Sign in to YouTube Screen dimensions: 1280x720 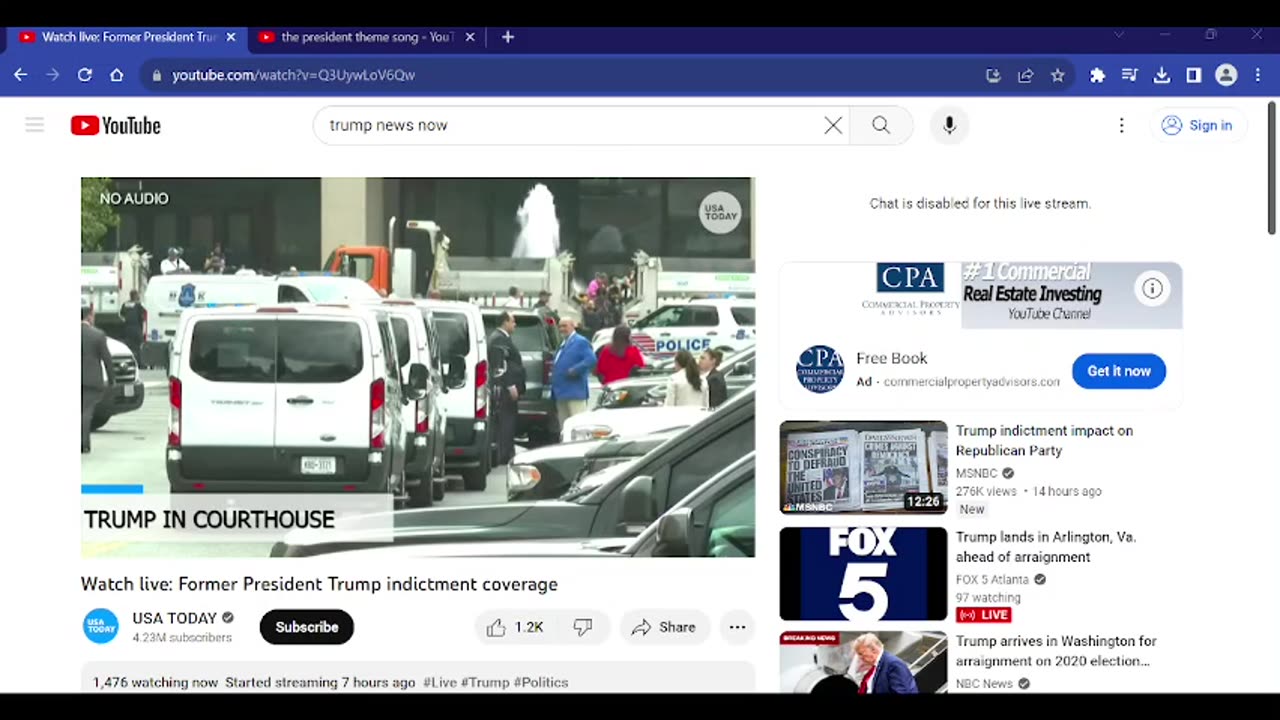tap(1197, 125)
